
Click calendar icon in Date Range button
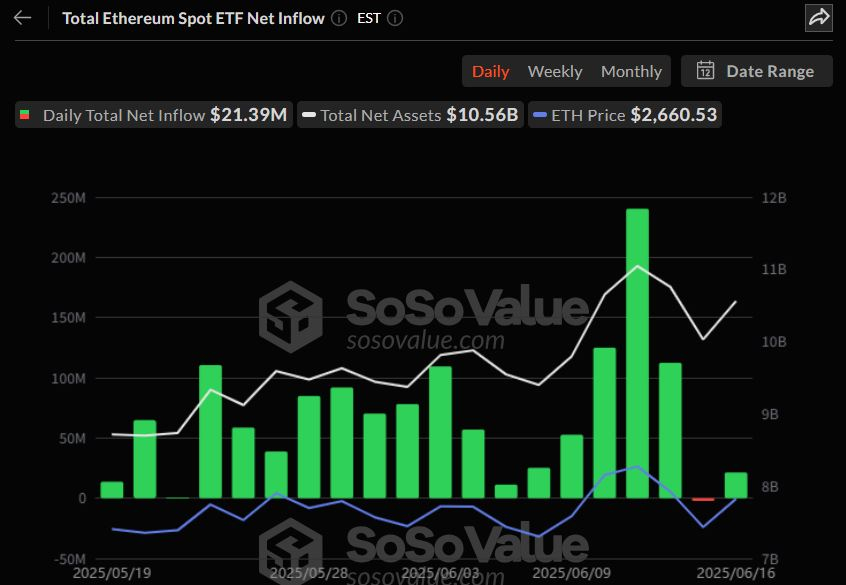(x=705, y=71)
